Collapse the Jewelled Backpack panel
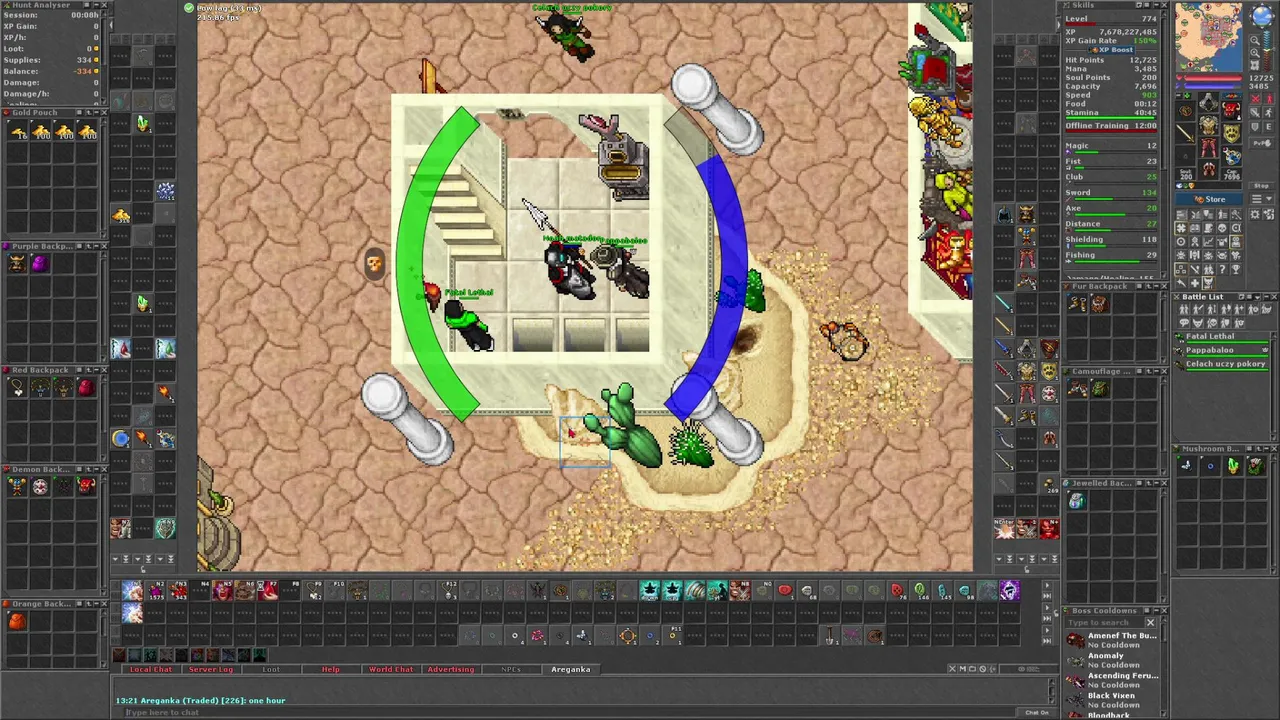Screen dimensions: 1280x720 1157,483
